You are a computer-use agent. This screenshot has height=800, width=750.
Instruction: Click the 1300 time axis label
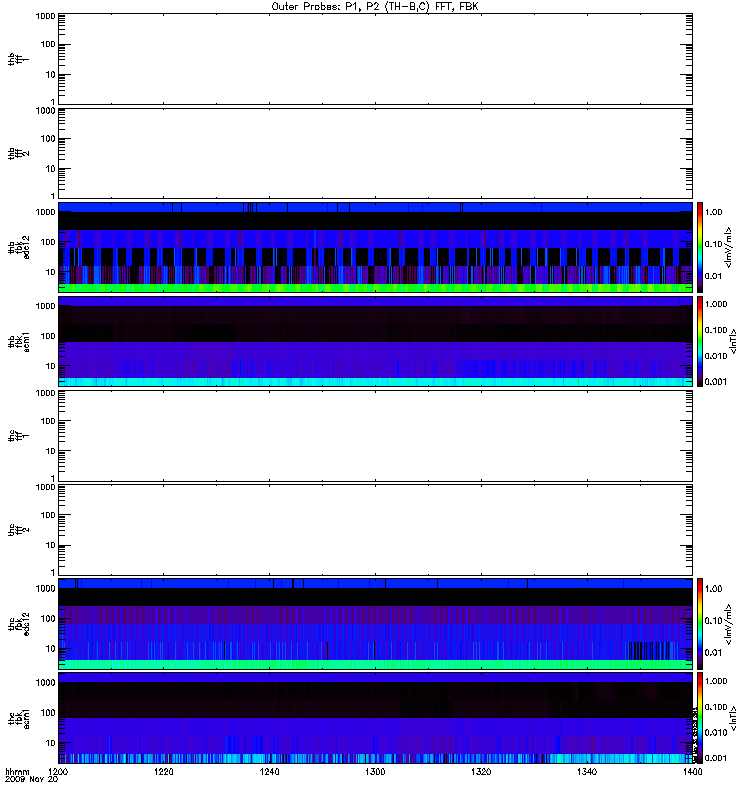(x=375, y=771)
